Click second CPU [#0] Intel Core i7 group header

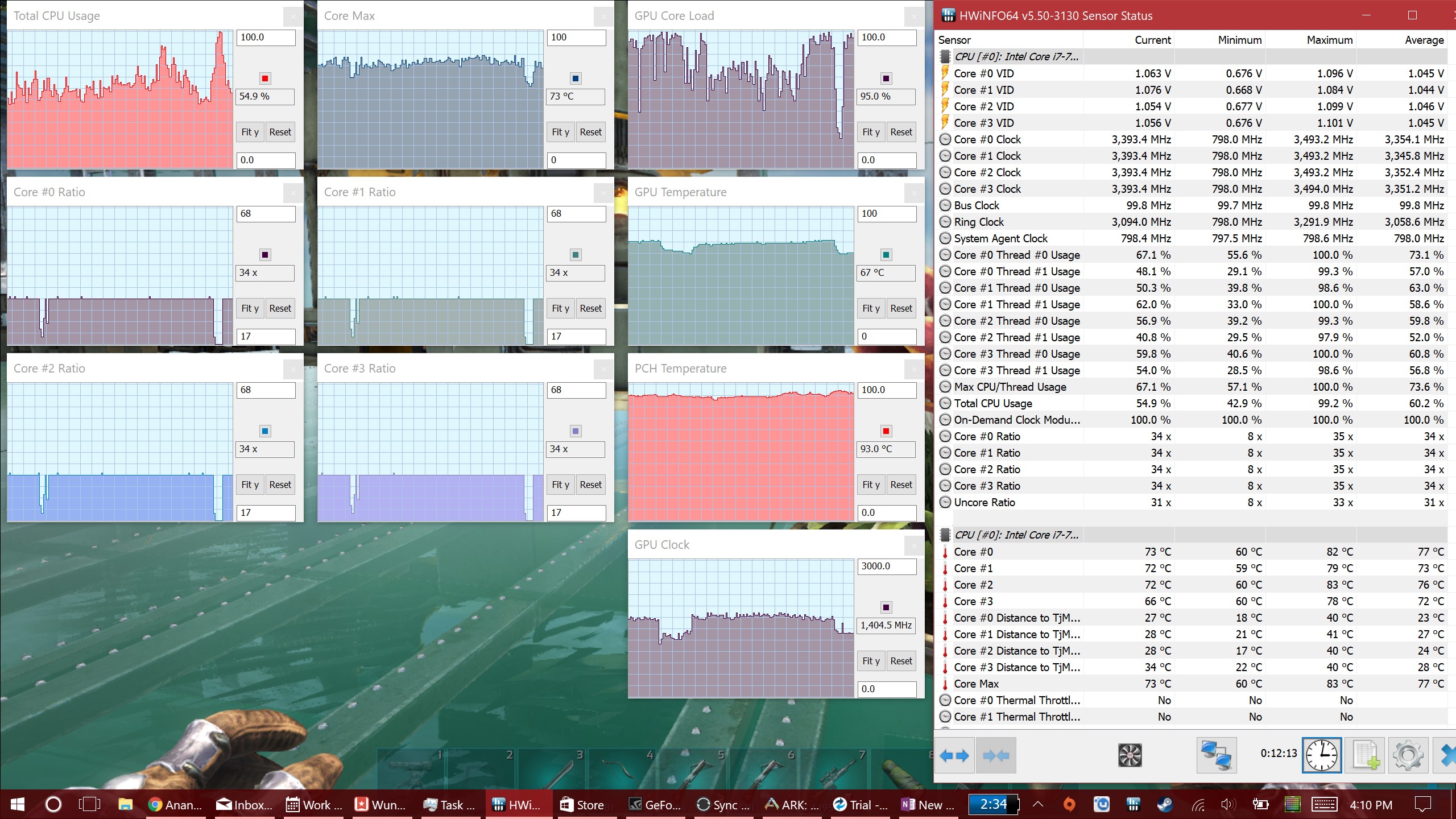(1192, 535)
